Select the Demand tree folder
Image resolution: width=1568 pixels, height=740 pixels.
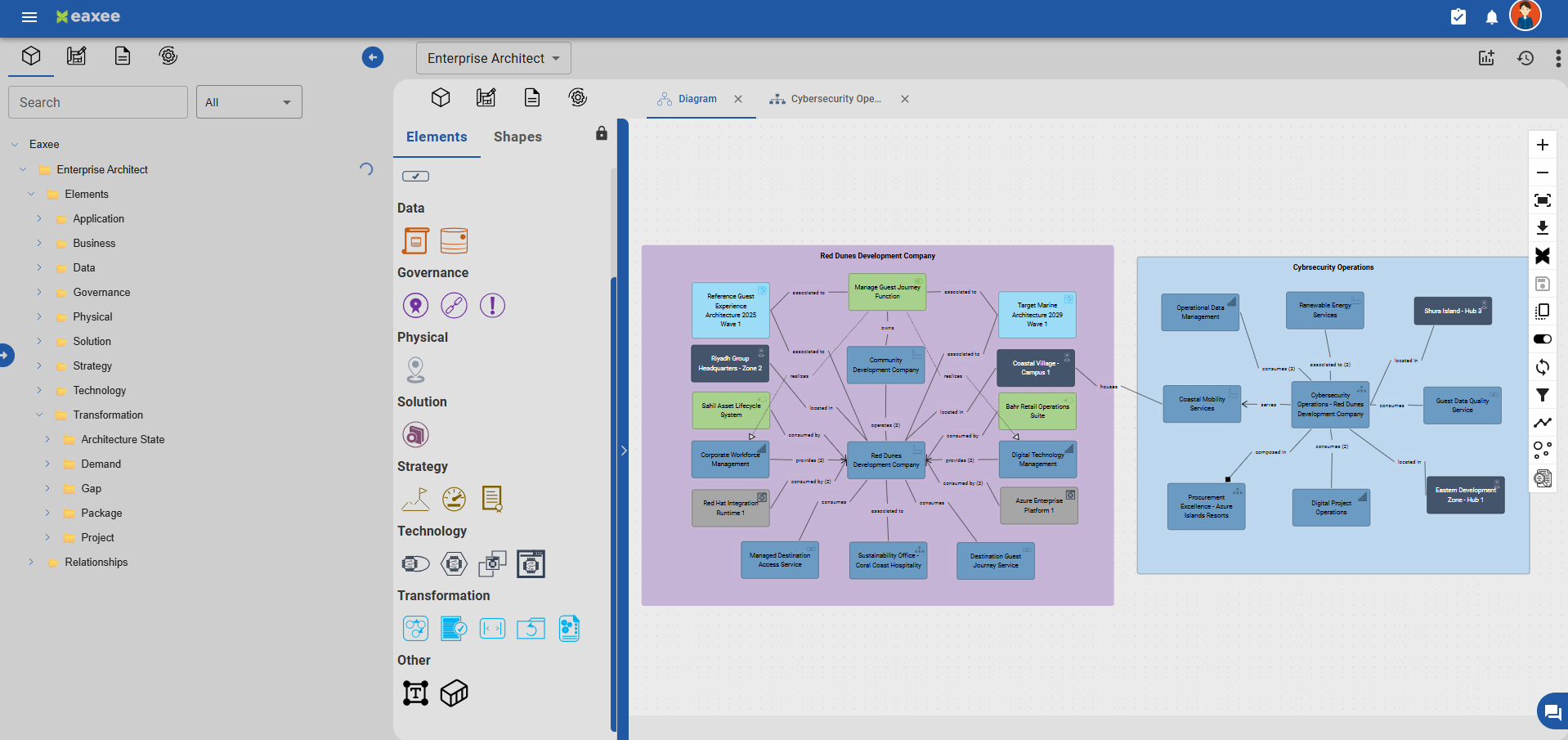tap(101, 464)
